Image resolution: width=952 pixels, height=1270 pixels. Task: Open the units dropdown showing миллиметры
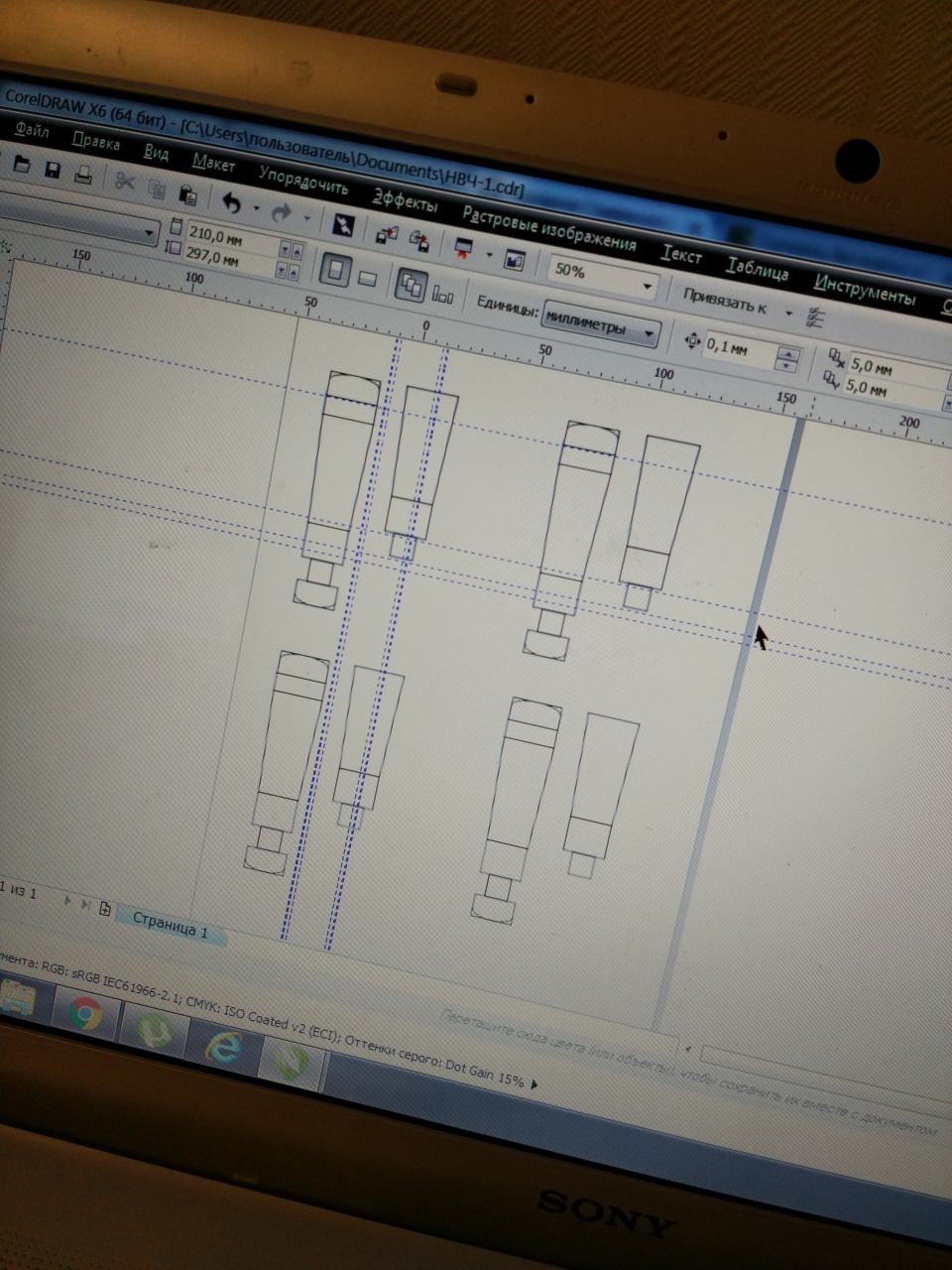click(601, 326)
